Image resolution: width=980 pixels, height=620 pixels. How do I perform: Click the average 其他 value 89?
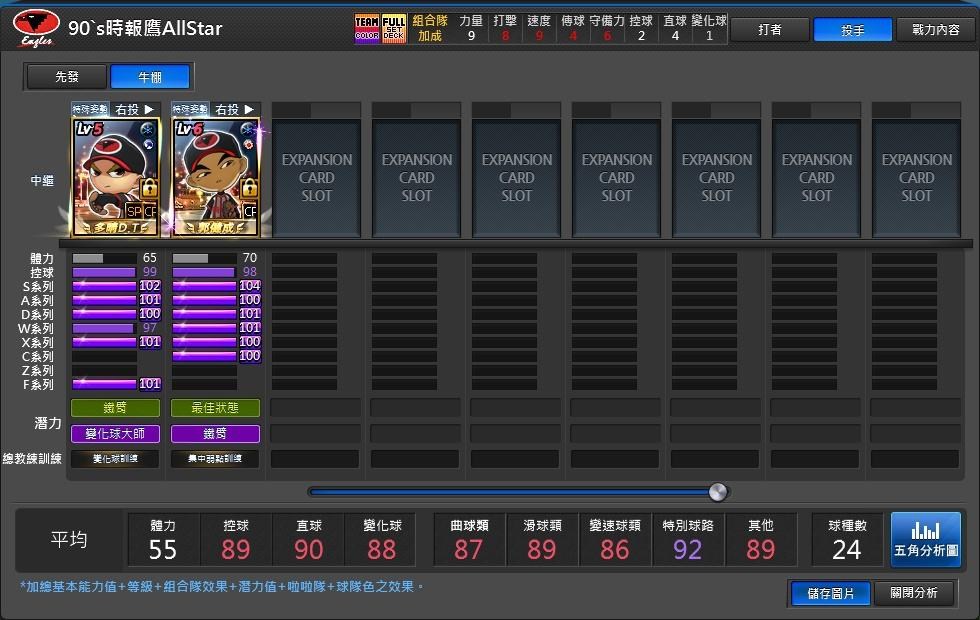coord(761,550)
